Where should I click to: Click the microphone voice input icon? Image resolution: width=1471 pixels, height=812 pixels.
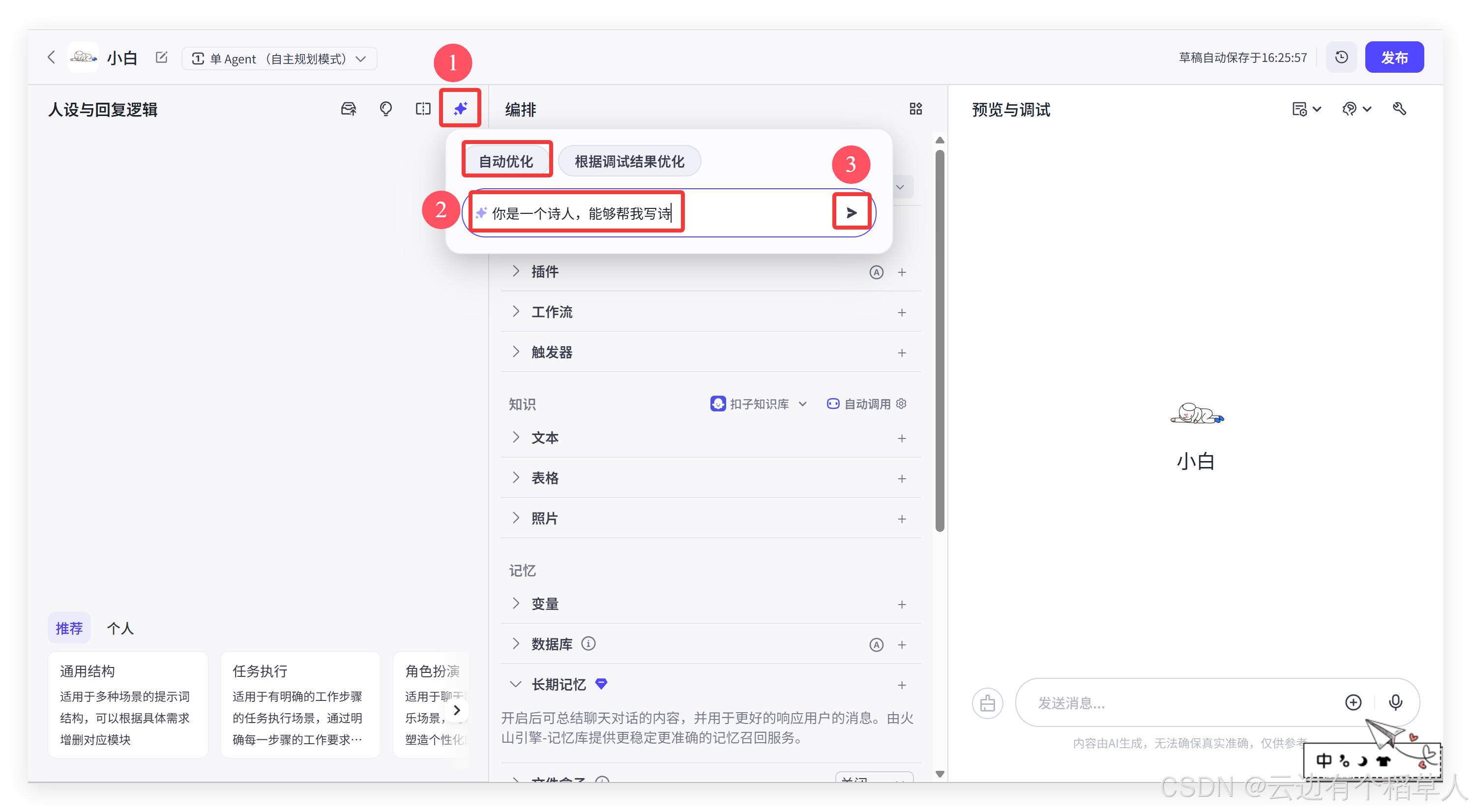pyautogui.click(x=1395, y=702)
